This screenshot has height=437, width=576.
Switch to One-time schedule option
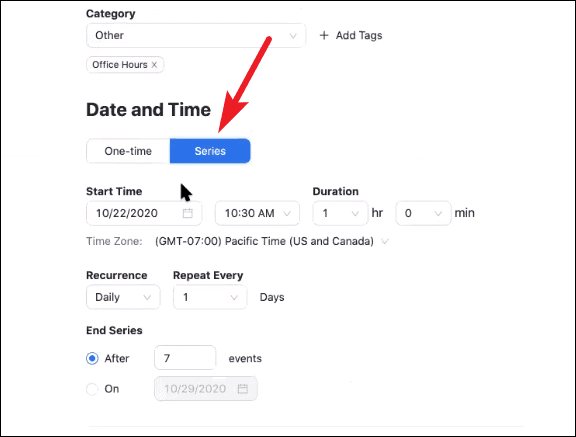coord(128,151)
